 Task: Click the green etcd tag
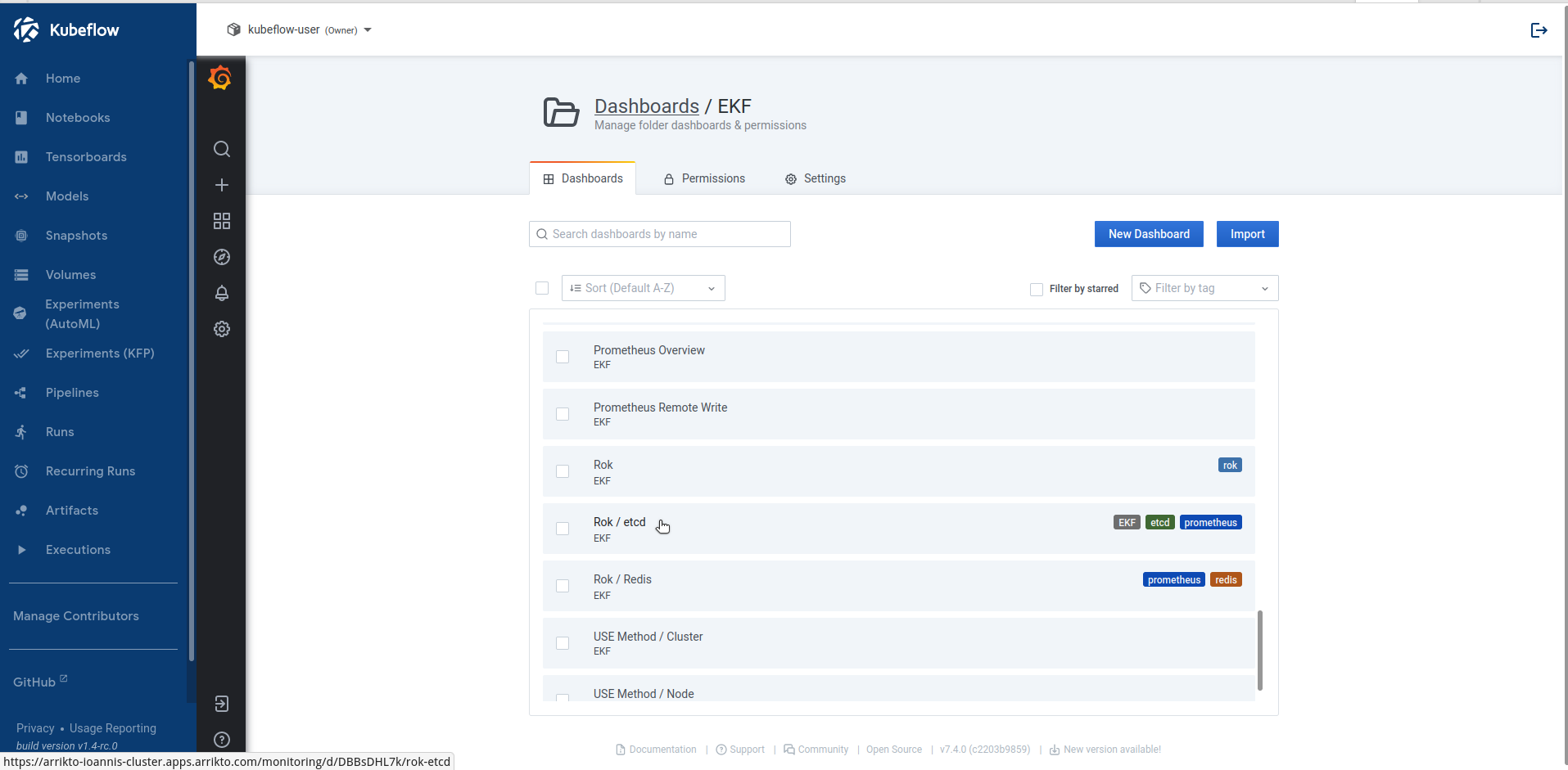coord(1159,523)
